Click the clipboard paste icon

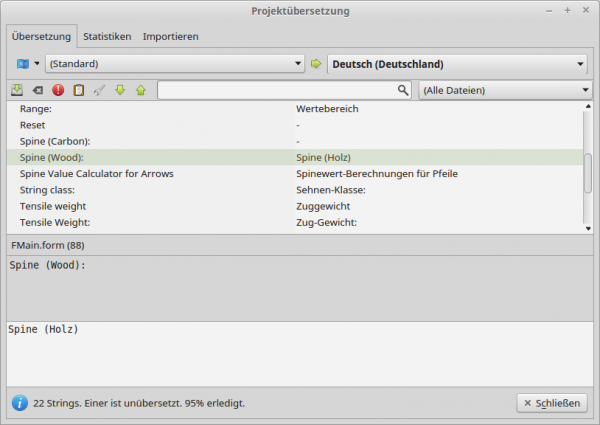pos(78,90)
